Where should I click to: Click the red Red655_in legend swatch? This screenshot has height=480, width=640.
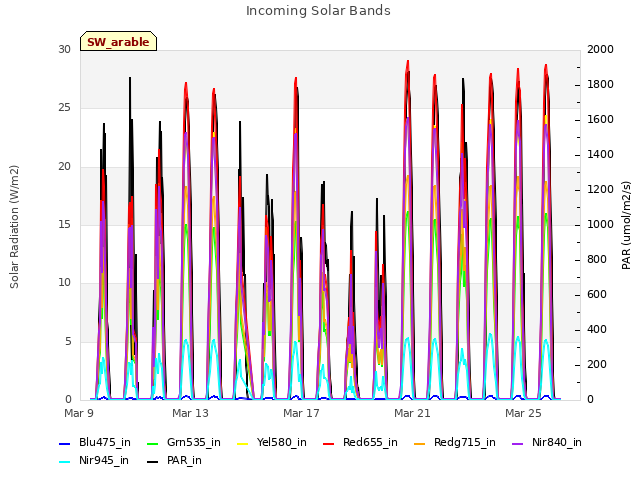[329, 444]
